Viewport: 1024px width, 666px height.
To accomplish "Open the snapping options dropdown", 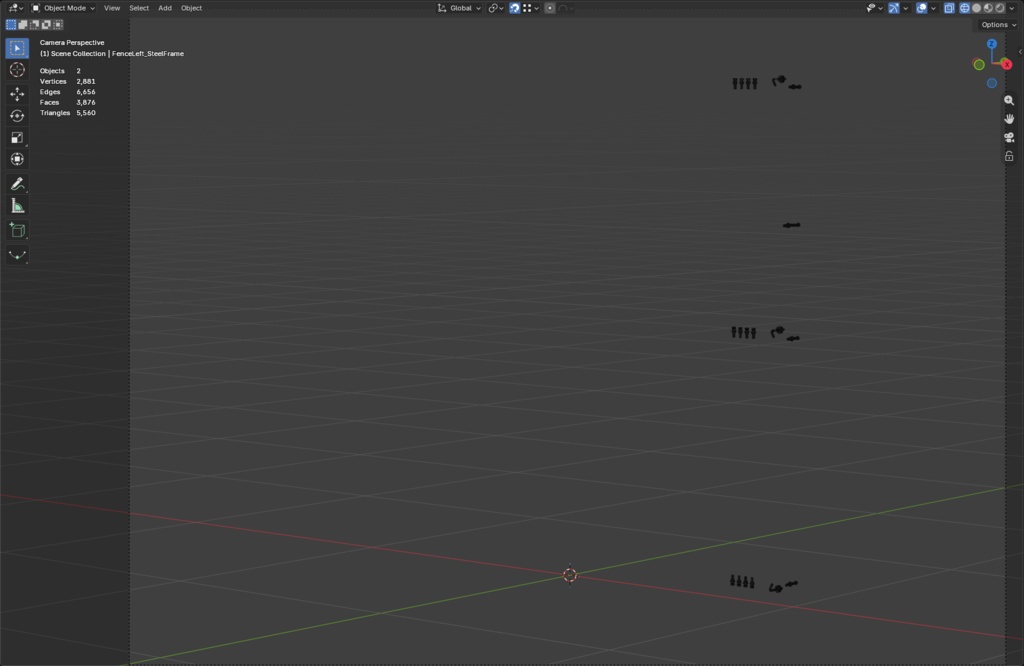I will (530, 8).
